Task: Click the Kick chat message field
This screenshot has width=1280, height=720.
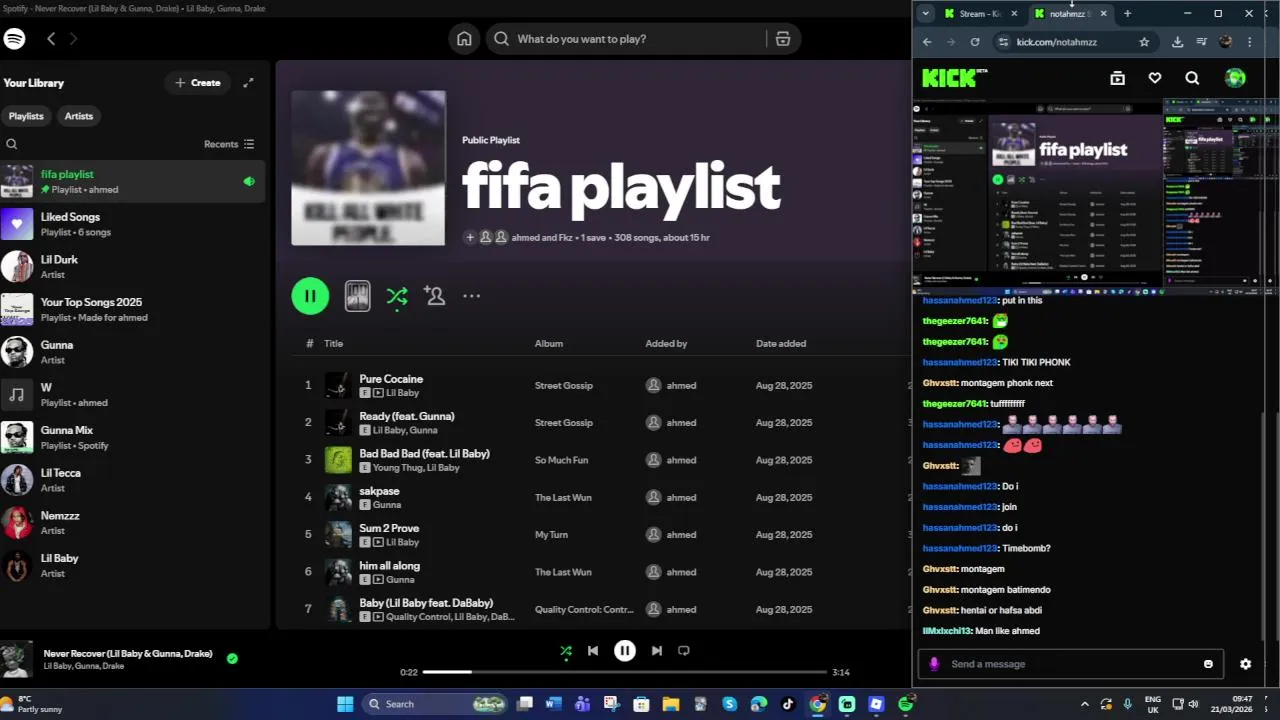Action: pyautogui.click(x=1071, y=664)
